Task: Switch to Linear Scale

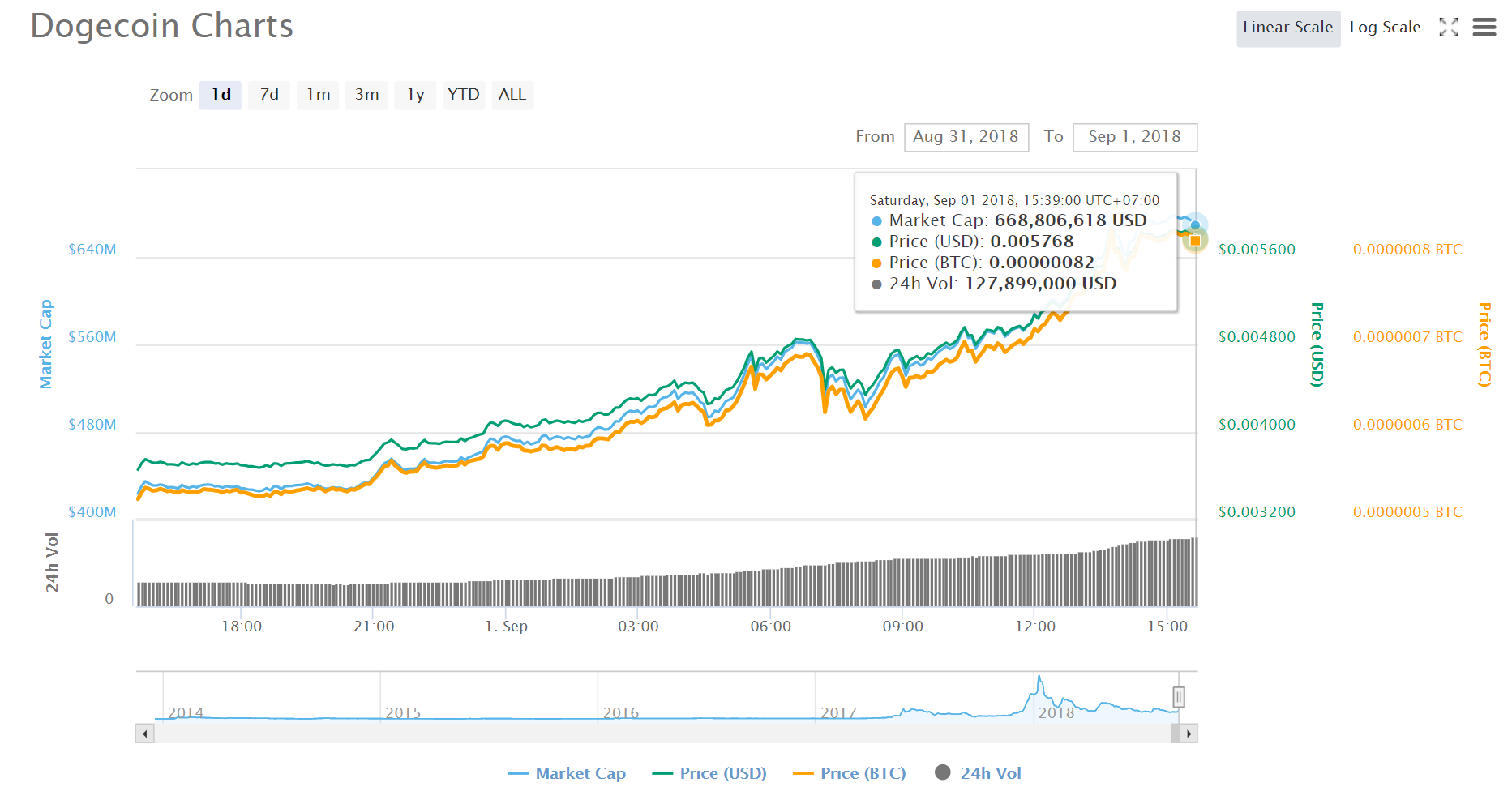Action: click(1288, 28)
